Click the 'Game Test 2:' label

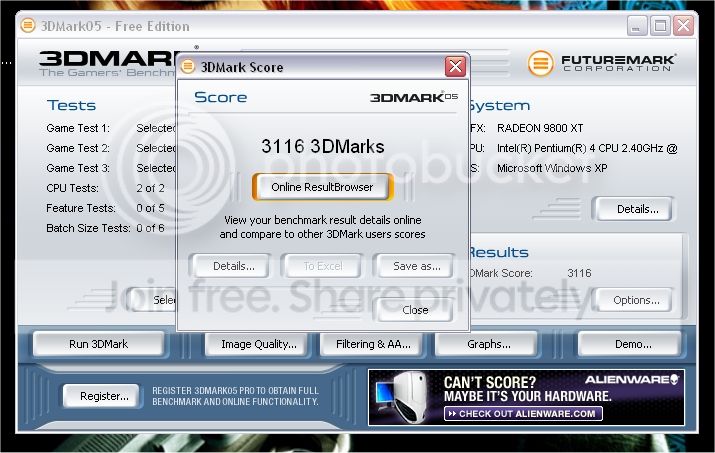pyautogui.click(x=78, y=148)
